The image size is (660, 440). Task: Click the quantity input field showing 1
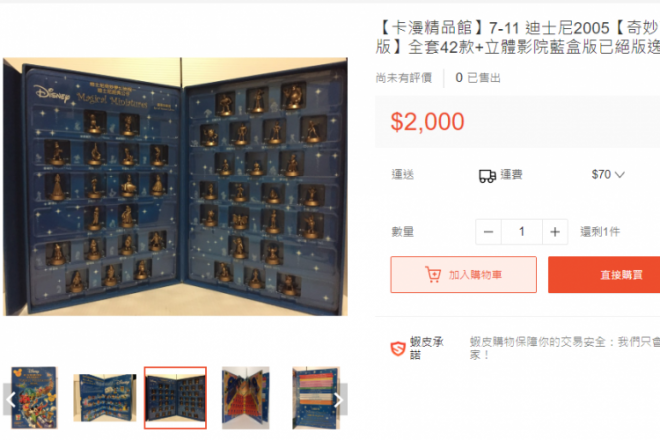point(522,232)
